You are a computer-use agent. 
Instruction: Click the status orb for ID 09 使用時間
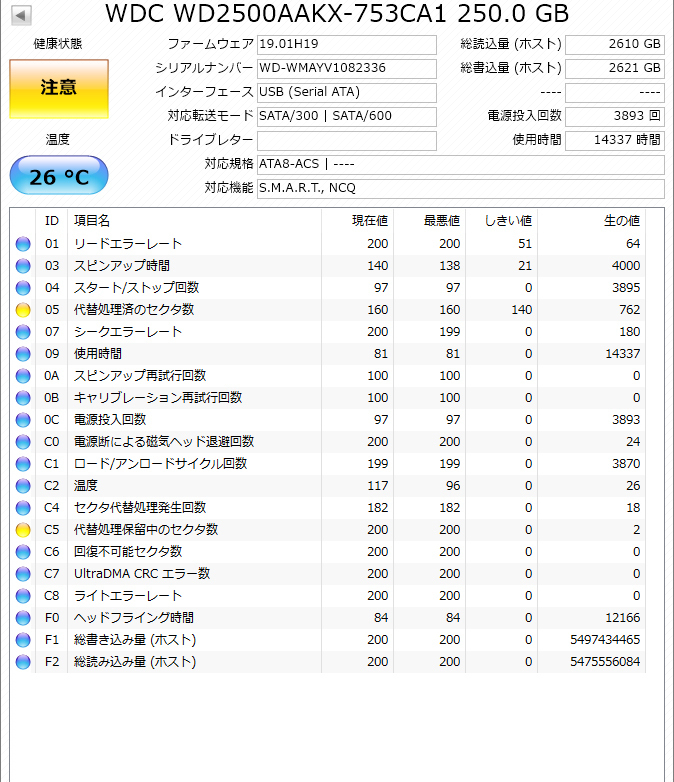[23, 354]
